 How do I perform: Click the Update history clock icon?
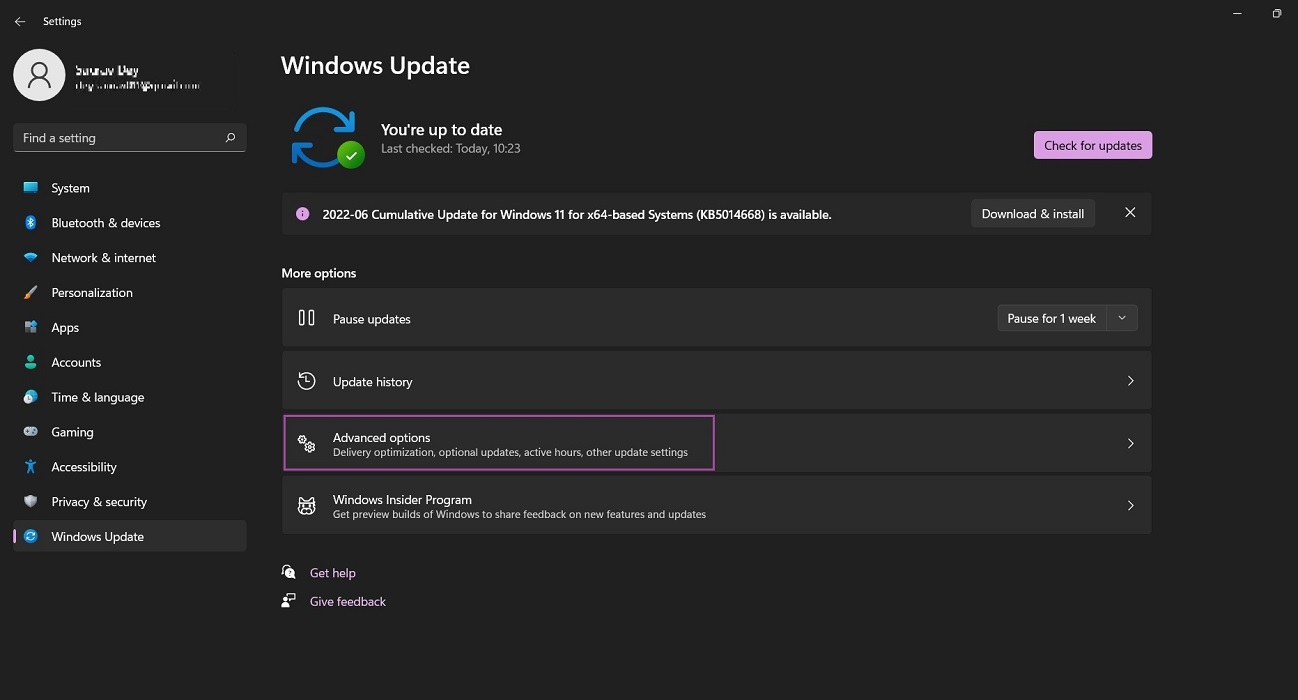pyautogui.click(x=306, y=381)
